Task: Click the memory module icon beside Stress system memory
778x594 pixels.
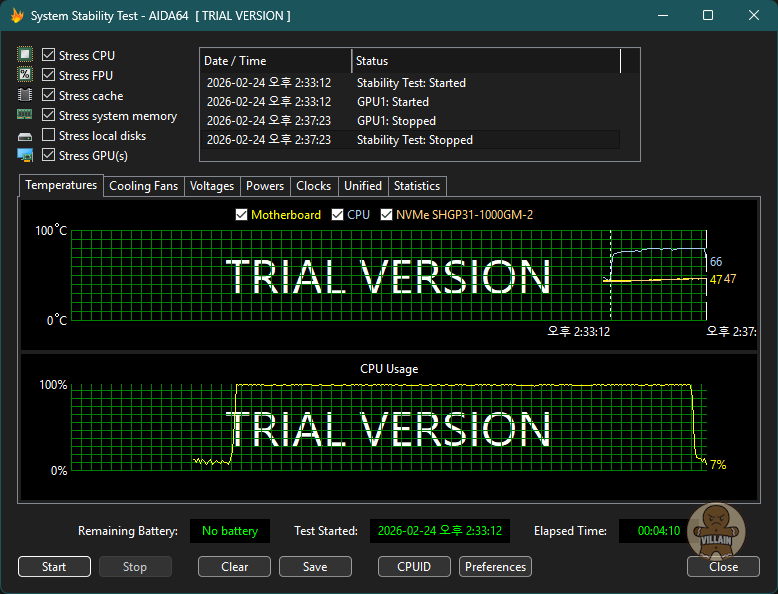Action: pyautogui.click(x=25, y=116)
